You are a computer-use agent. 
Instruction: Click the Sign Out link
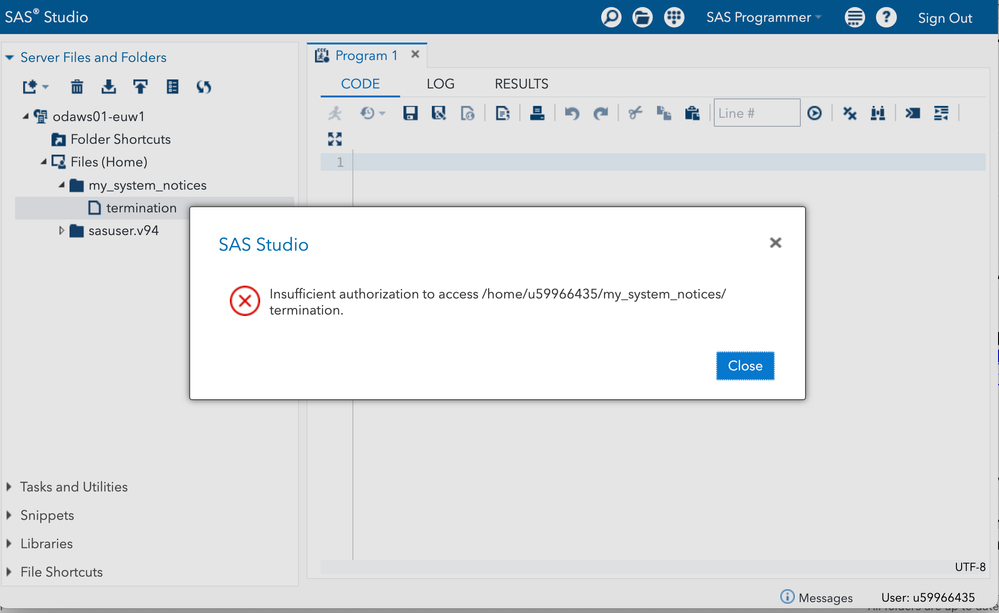click(x=945, y=18)
